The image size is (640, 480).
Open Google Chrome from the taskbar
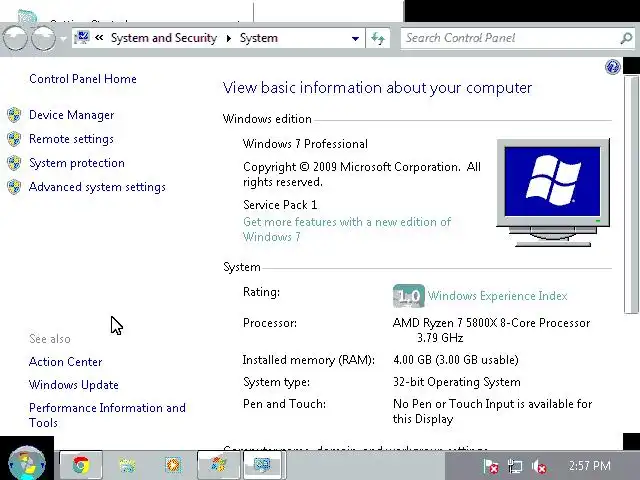tap(81, 465)
